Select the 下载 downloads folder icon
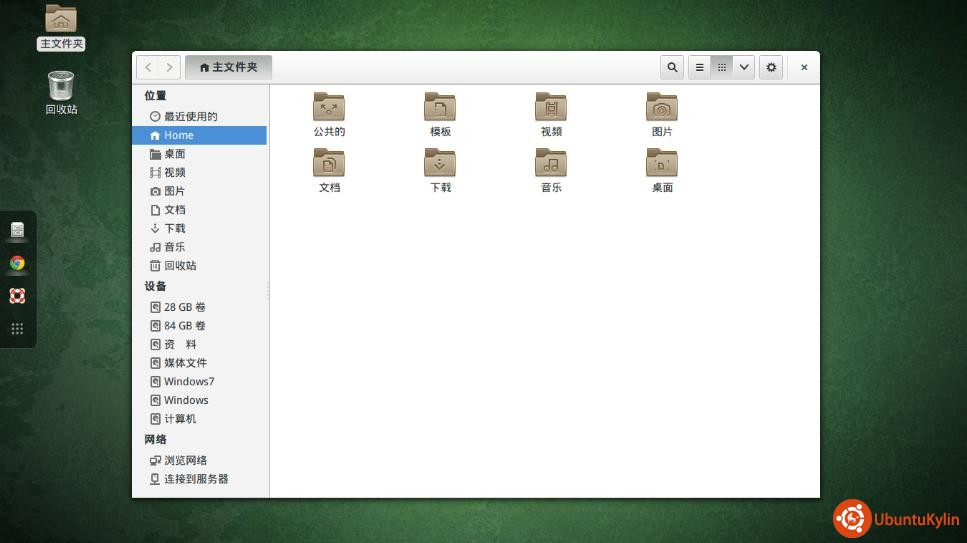Image resolution: width=967 pixels, height=543 pixels. [440, 163]
